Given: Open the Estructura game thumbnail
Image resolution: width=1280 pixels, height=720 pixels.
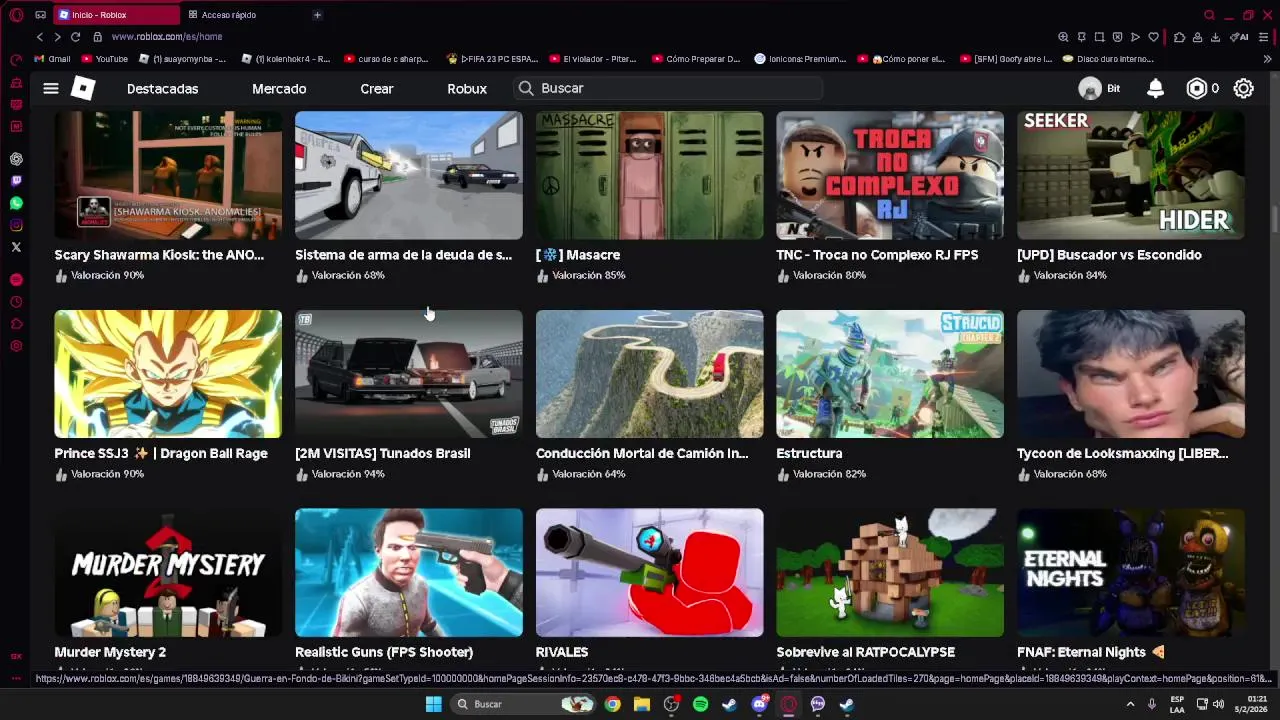Looking at the screenshot, I should pyautogui.click(x=890, y=374).
